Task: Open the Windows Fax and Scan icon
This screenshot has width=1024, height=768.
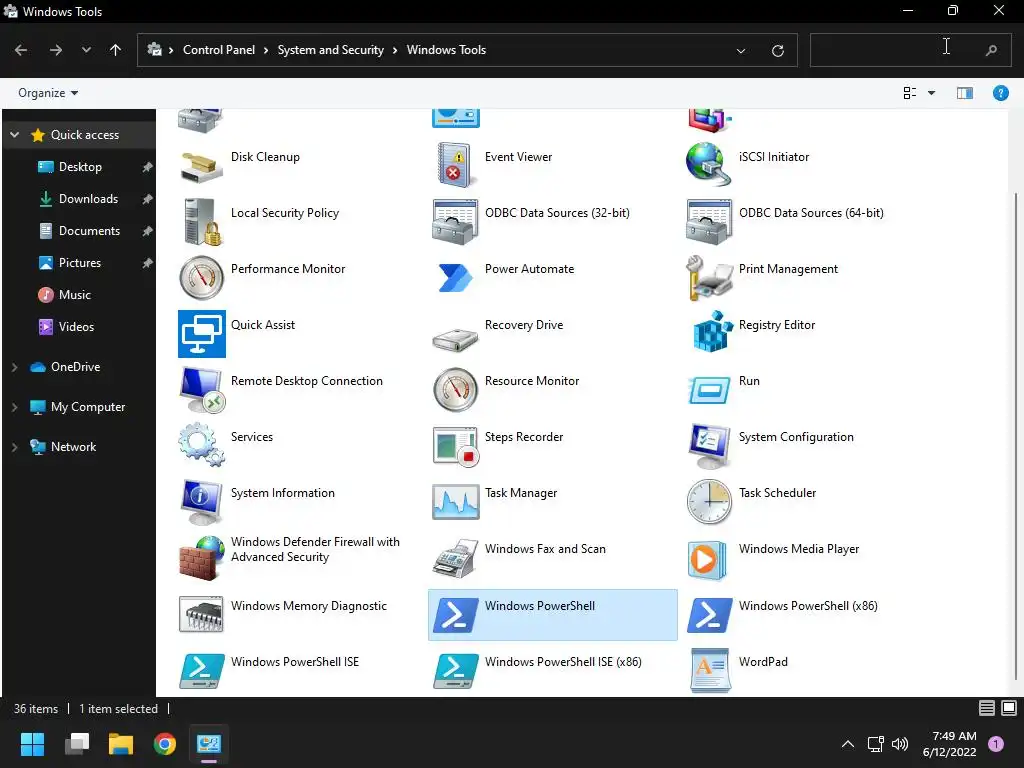Action: point(455,558)
